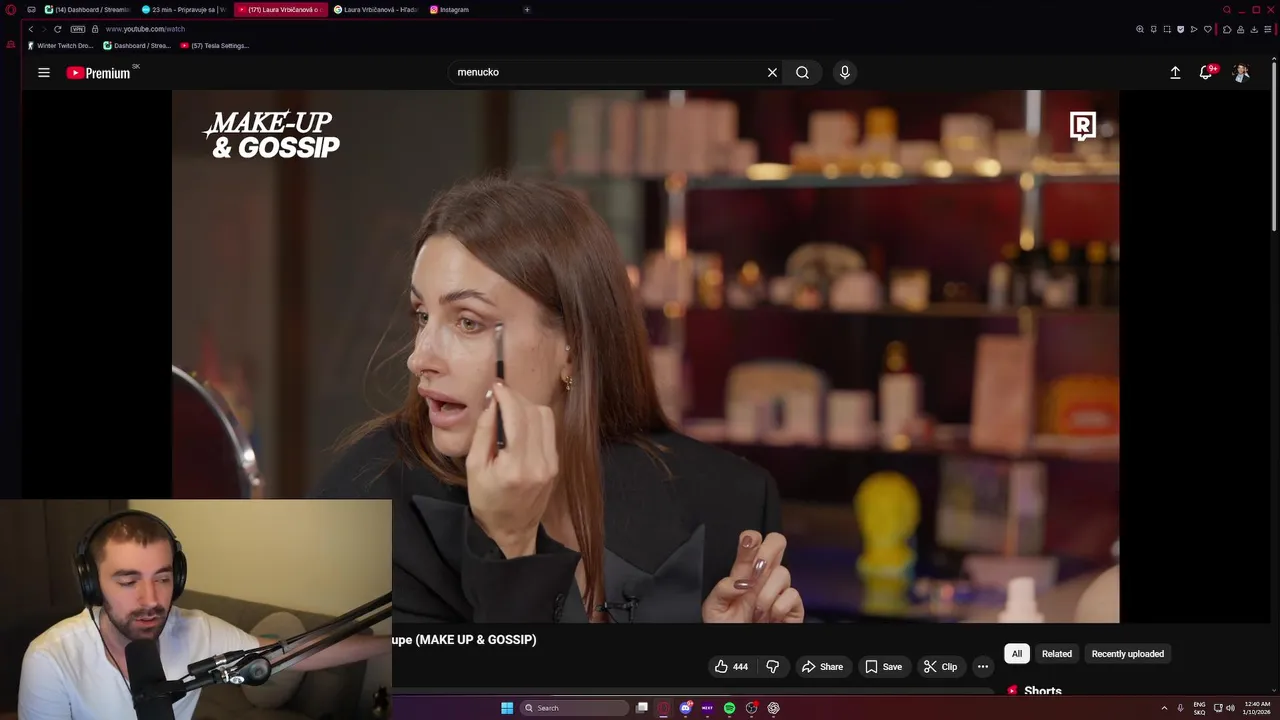Select the 'Recently uploaded' filter chip
This screenshot has width=1280, height=720.
1128,654
